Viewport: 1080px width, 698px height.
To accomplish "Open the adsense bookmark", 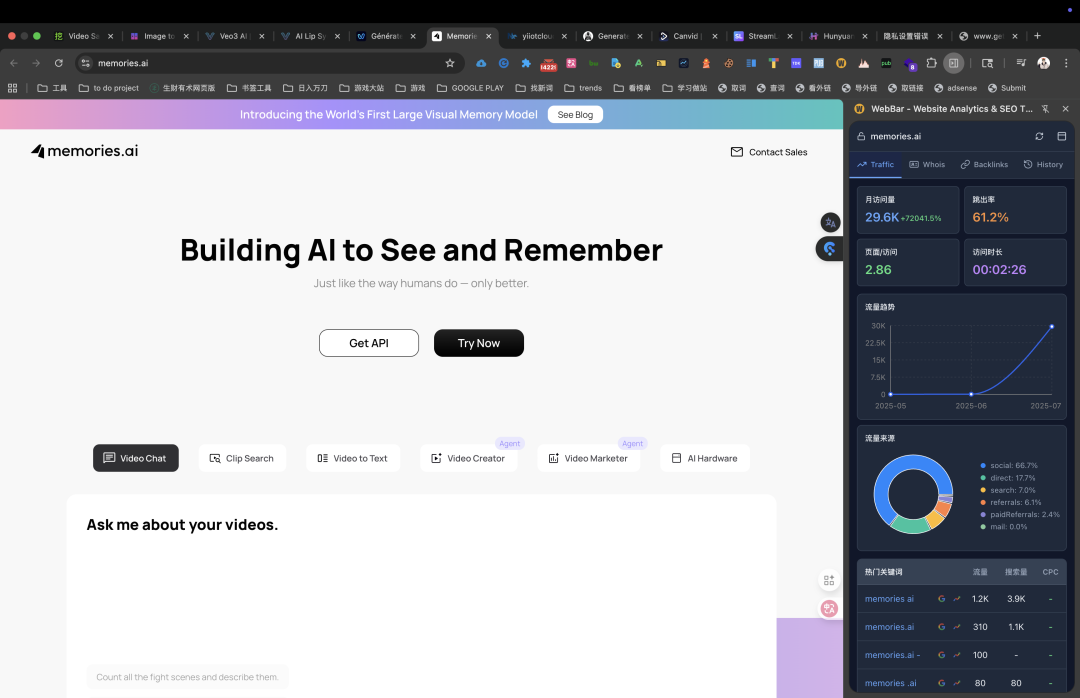I will (955, 88).
